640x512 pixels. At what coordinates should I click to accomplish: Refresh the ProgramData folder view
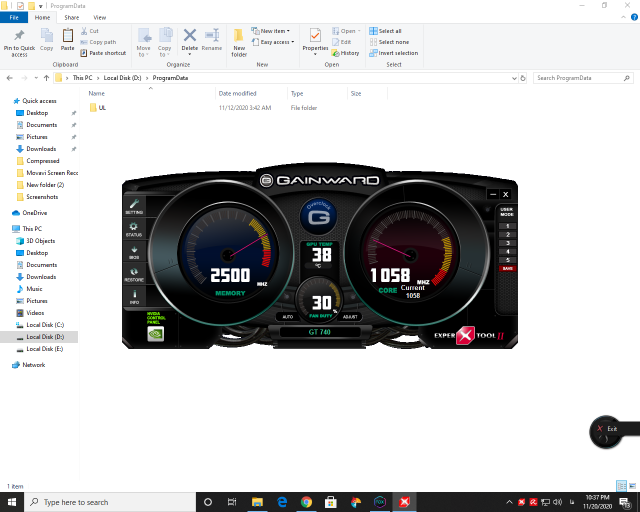pos(523,78)
